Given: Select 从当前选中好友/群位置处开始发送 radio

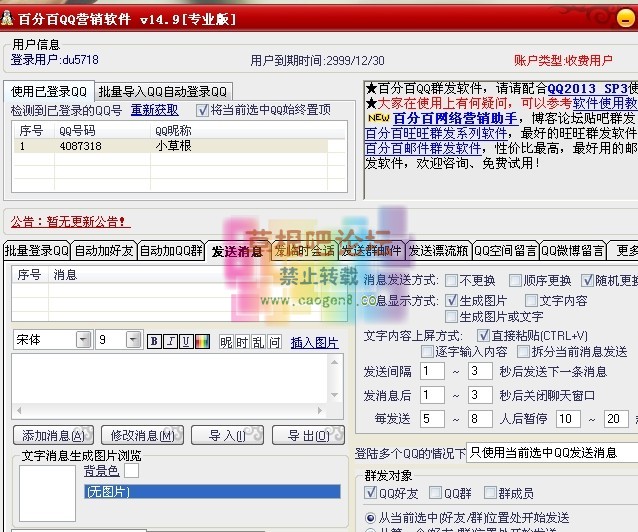Looking at the screenshot, I should [370, 518].
